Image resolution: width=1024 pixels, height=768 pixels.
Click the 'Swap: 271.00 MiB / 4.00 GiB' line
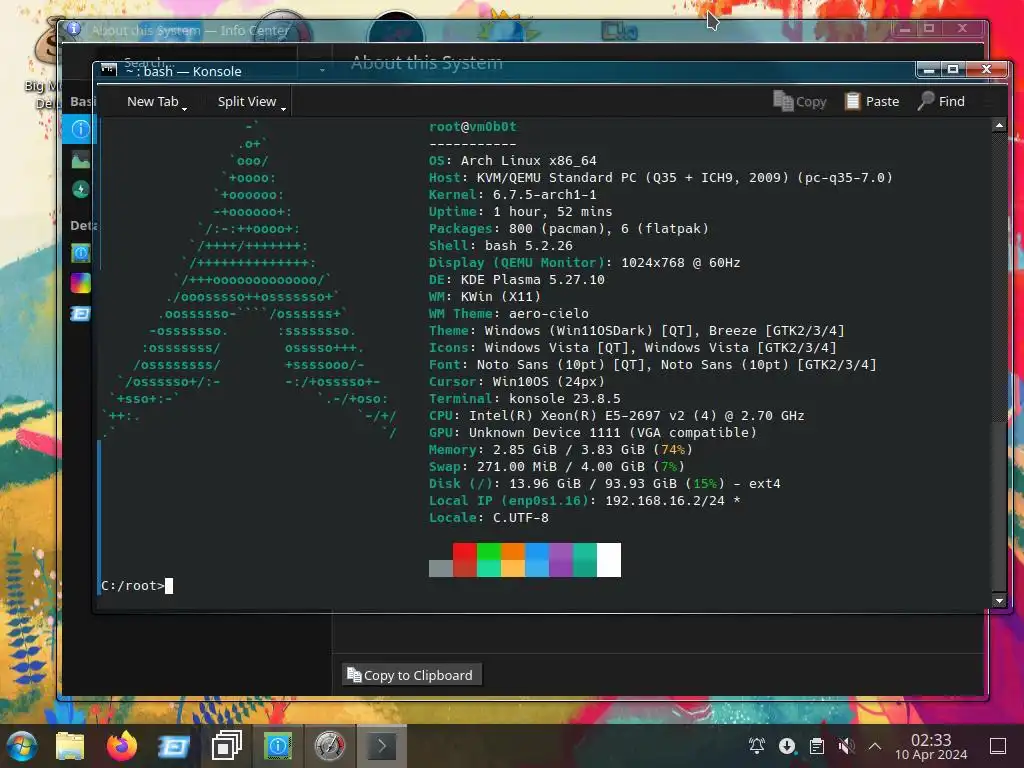pyautogui.click(x=556, y=466)
